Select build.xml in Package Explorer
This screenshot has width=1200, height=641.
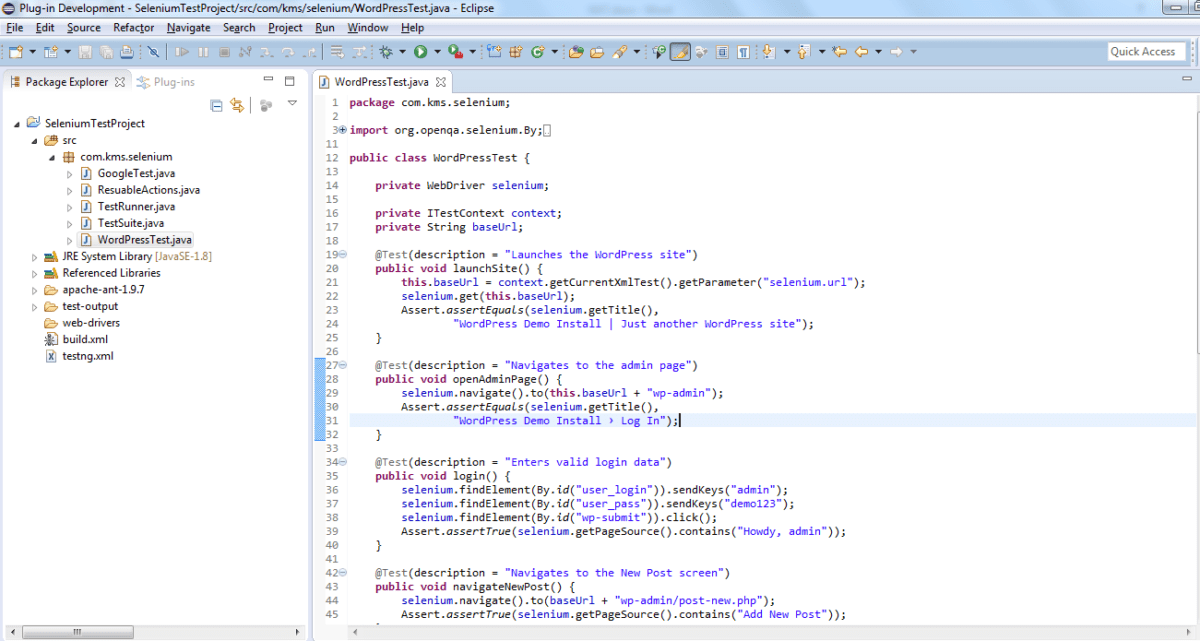coord(84,340)
